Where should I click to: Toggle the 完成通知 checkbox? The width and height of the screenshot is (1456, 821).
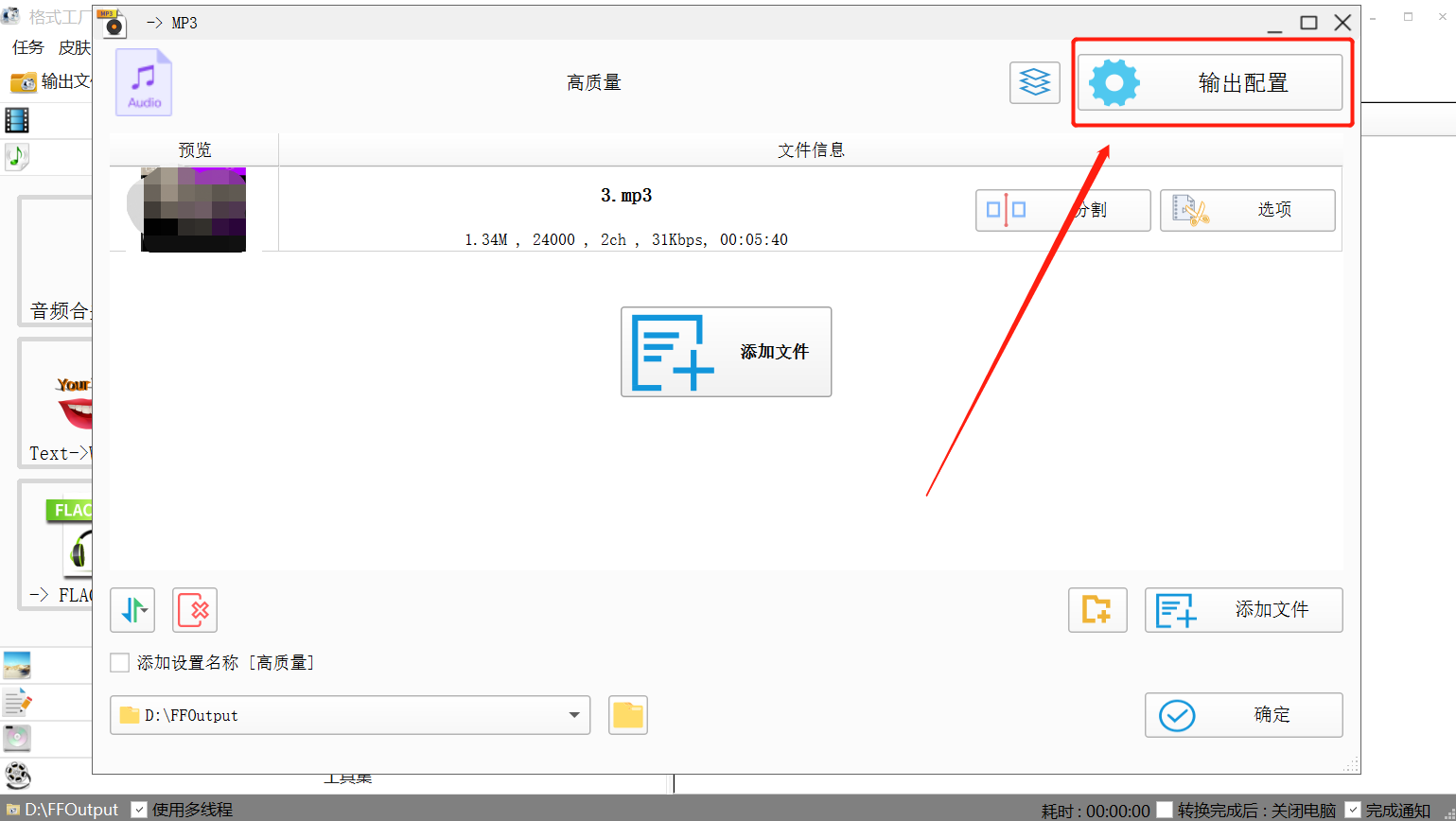1353,810
